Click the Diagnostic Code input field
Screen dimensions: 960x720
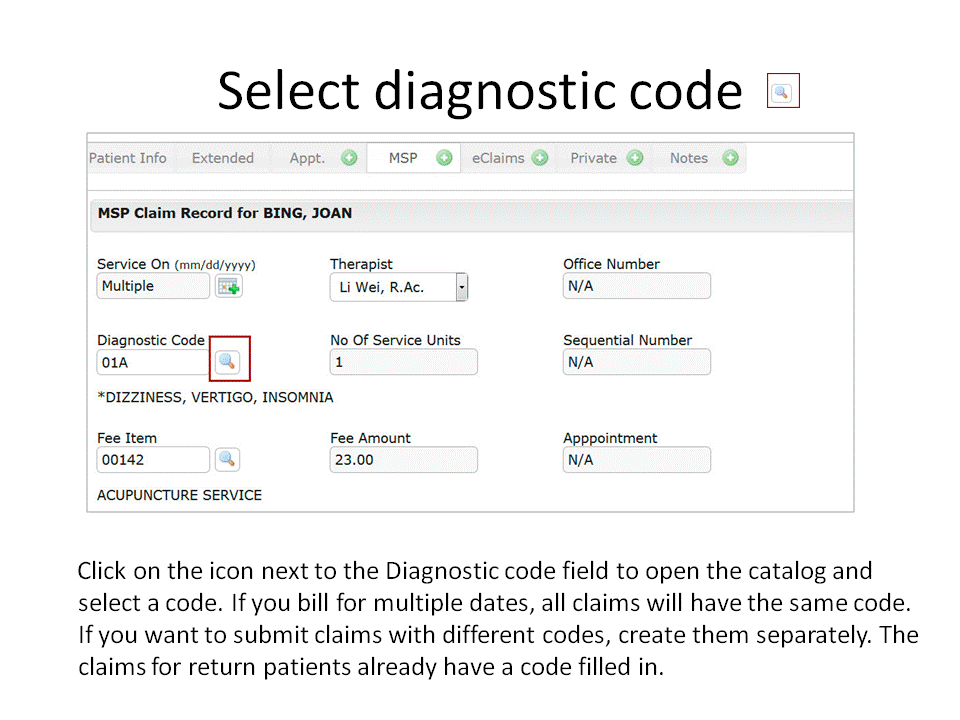(x=153, y=362)
